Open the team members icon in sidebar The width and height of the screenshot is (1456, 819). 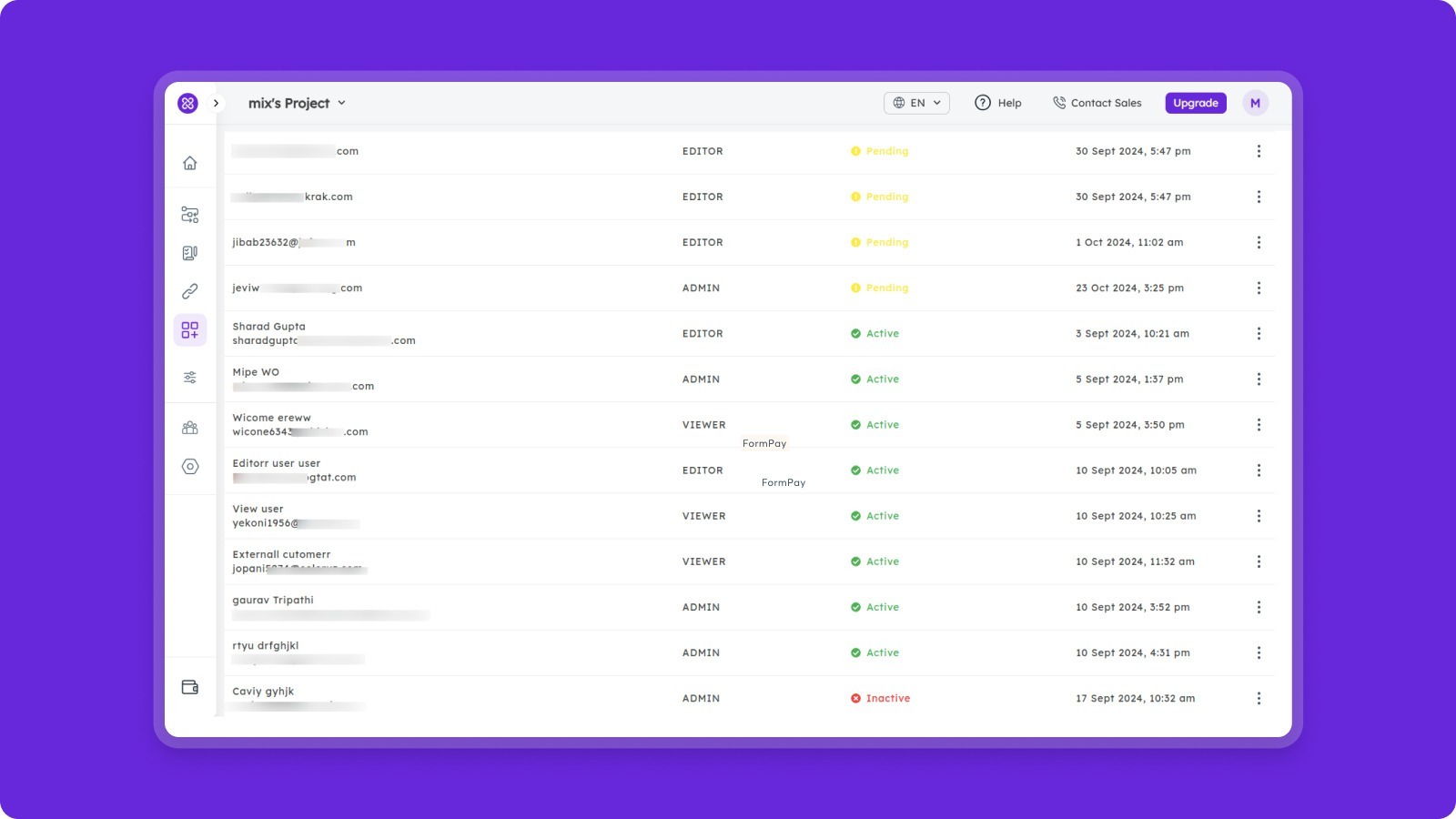click(x=189, y=428)
